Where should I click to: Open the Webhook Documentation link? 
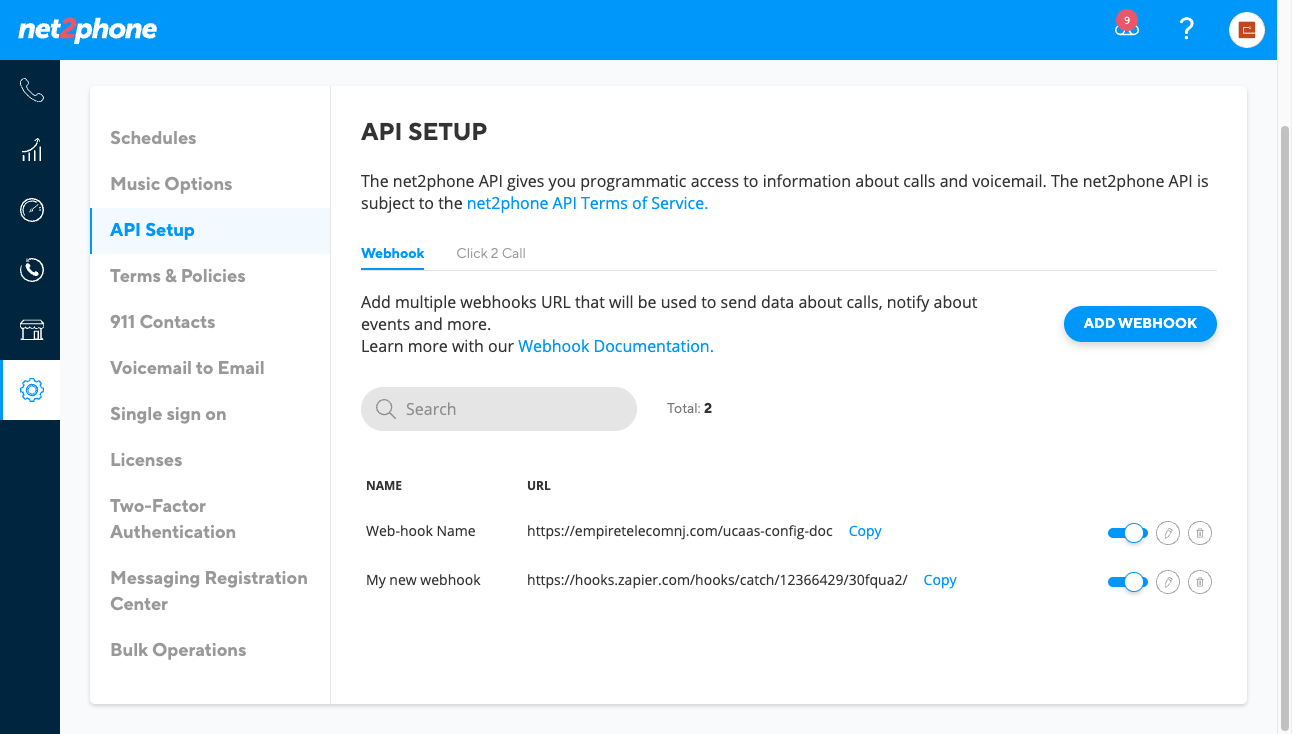tap(616, 346)
